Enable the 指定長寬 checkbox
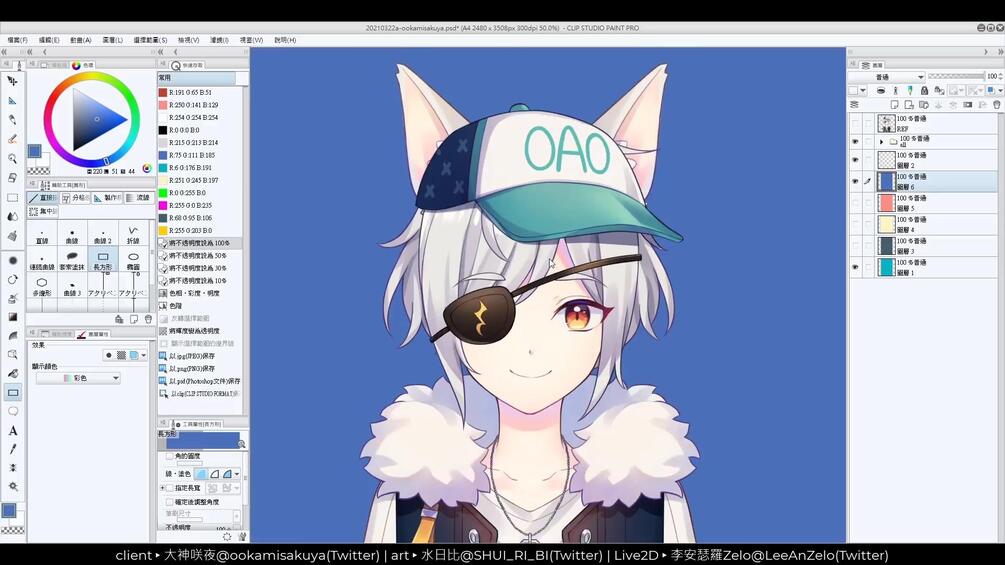 [x=170, y=488]
